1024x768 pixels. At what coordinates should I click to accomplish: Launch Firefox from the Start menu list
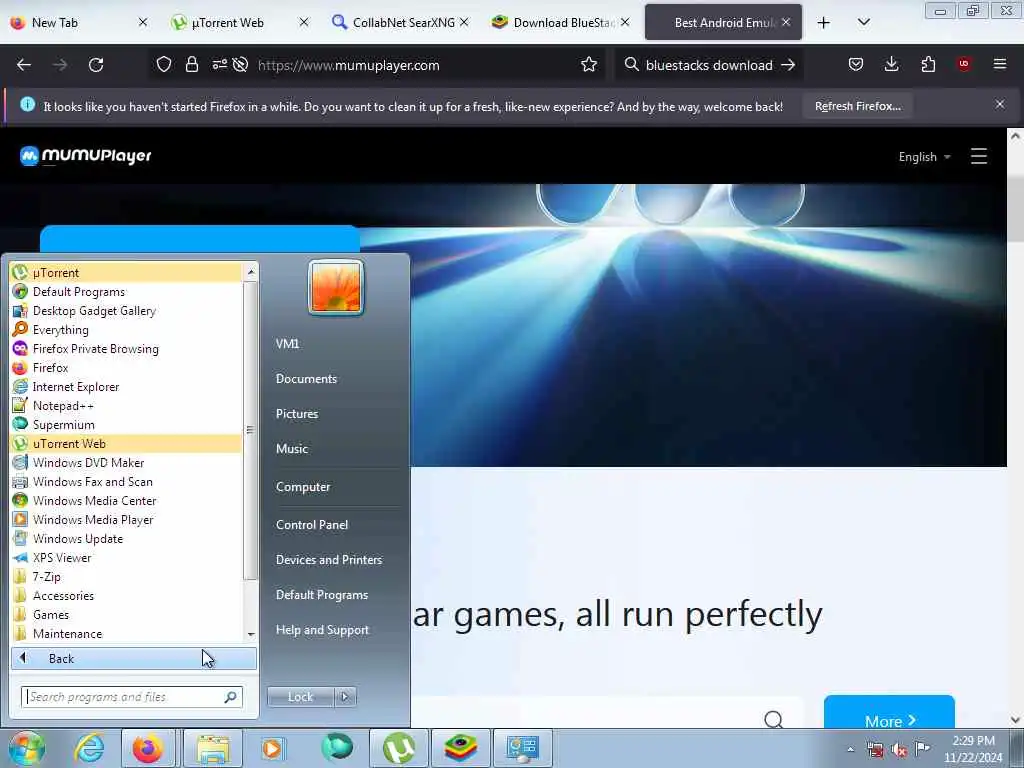[x=126, y=367]
